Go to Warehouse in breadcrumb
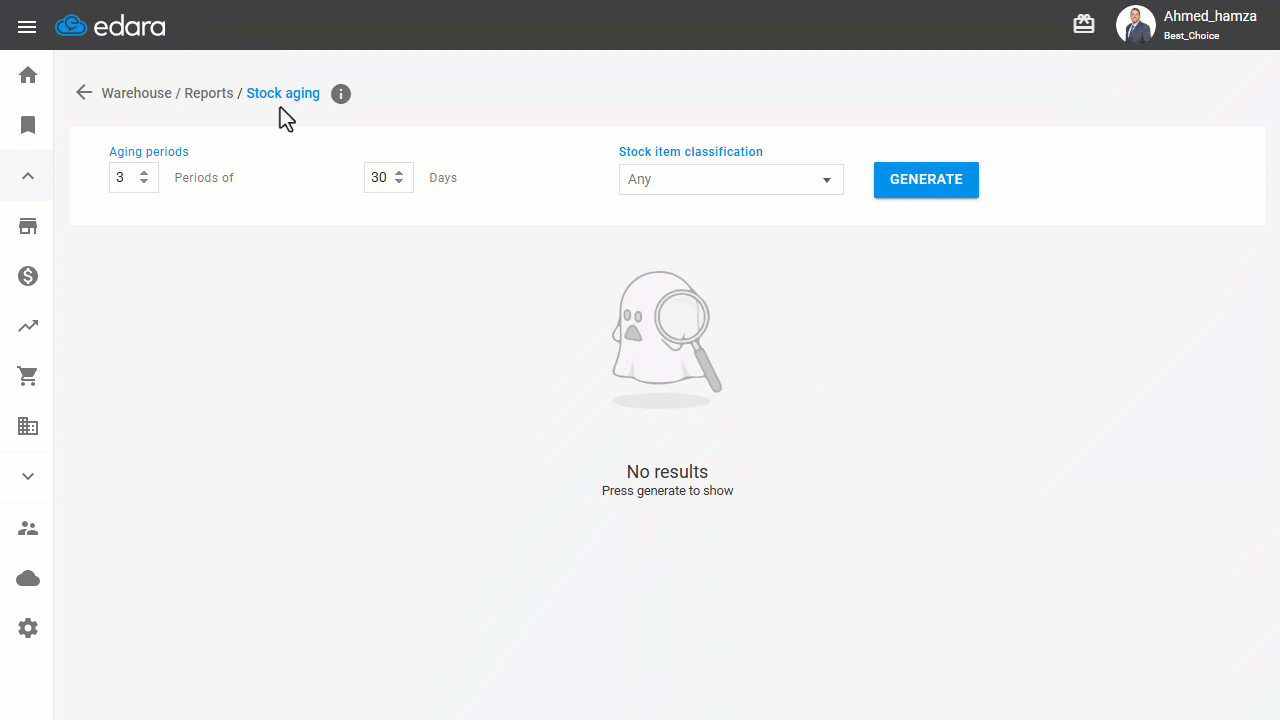The height and width of the screenshot is (720, 1280). (136, 93)
